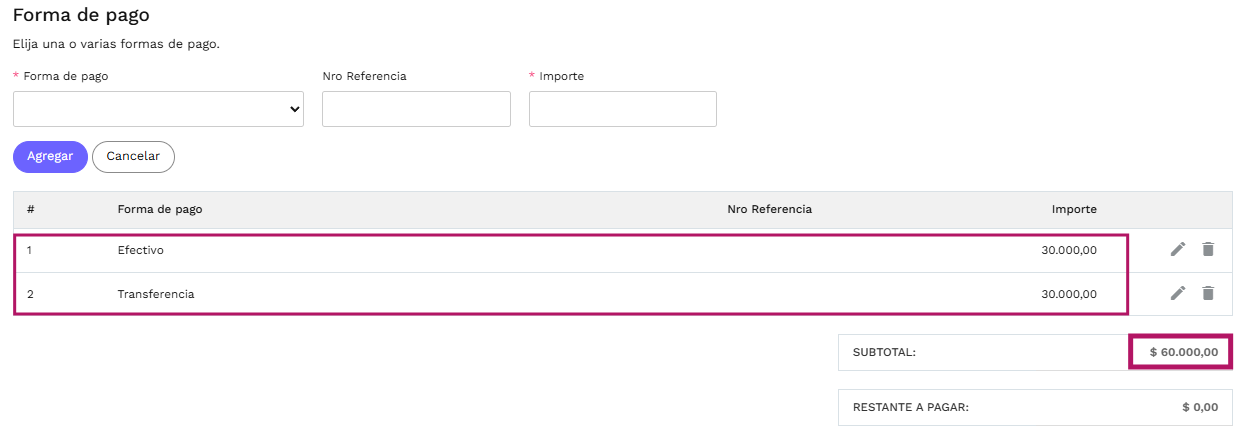Select the Transferencia cell in row 2

[156, 294]
